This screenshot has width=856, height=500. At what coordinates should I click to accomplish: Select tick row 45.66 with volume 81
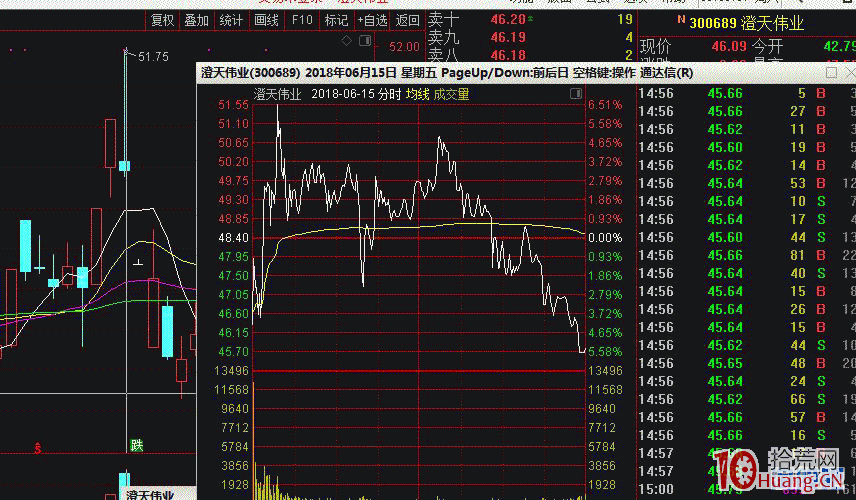pos(746,255)
